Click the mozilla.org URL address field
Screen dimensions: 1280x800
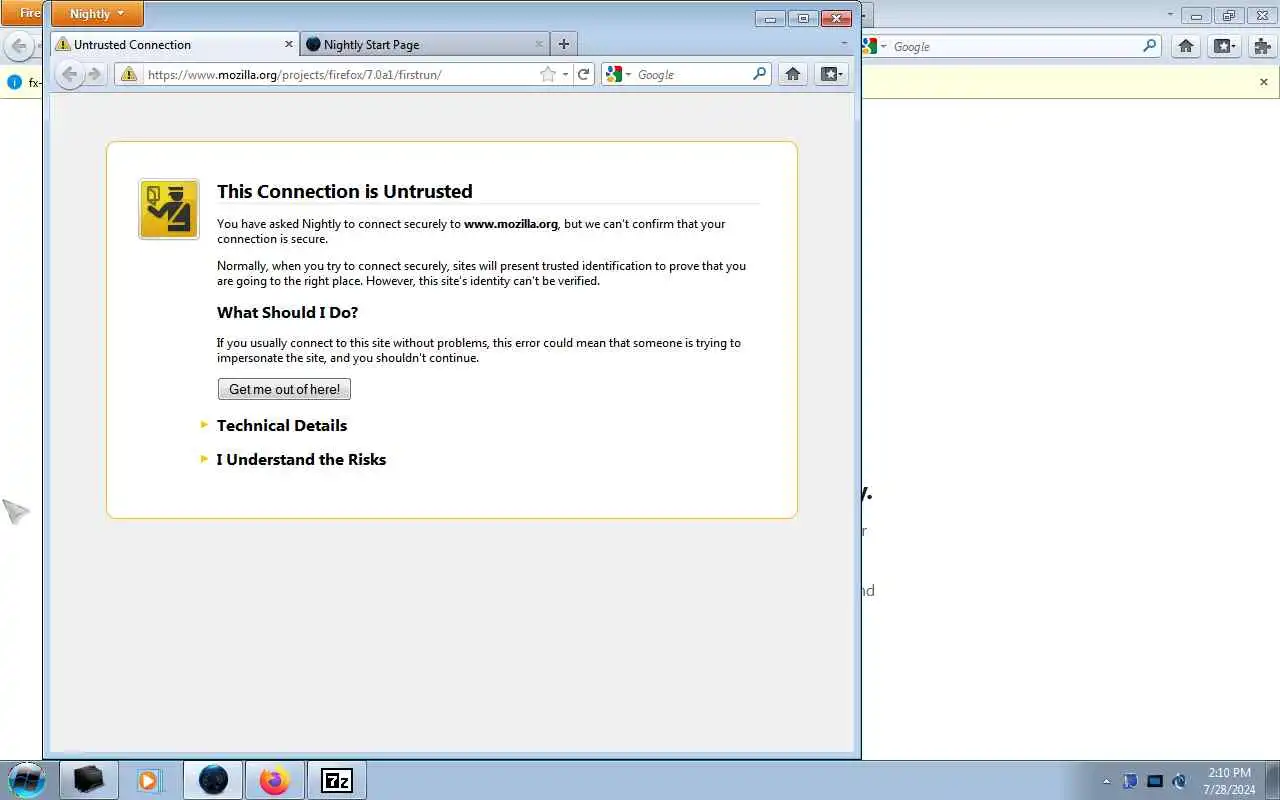[x=340, y=74]
